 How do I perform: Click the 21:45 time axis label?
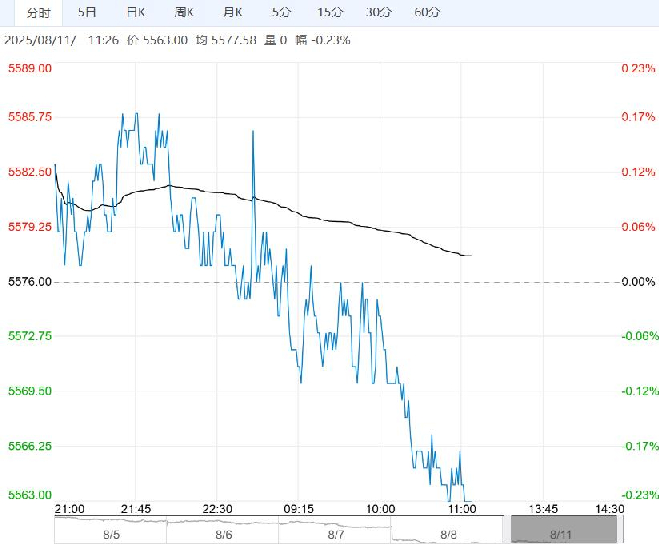(136, 509)
